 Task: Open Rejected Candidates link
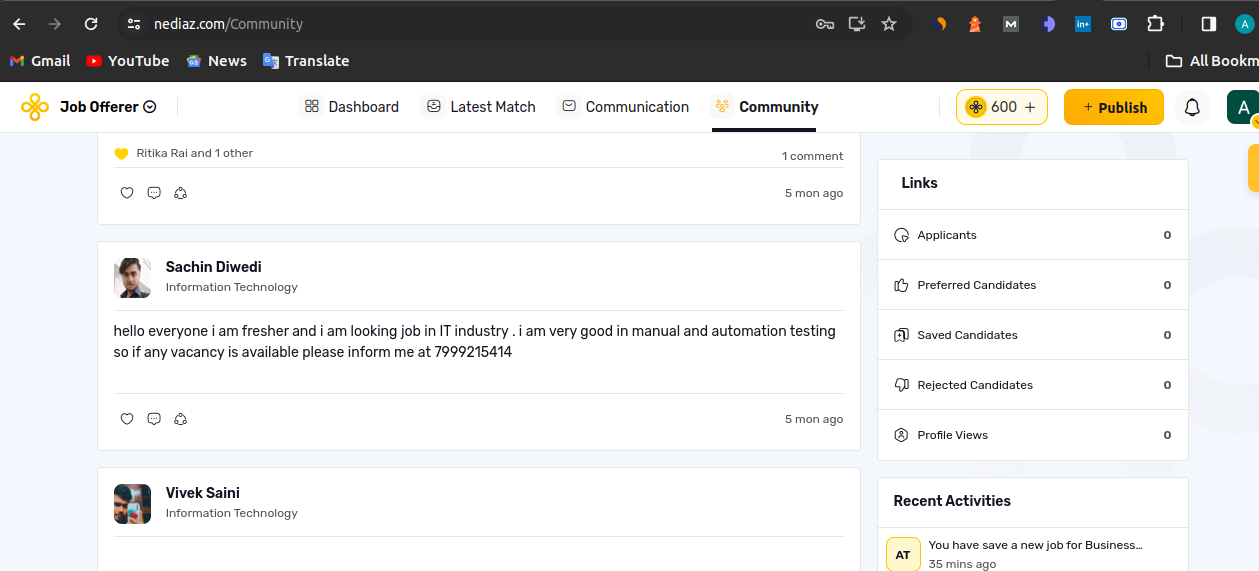click(974, 385)
